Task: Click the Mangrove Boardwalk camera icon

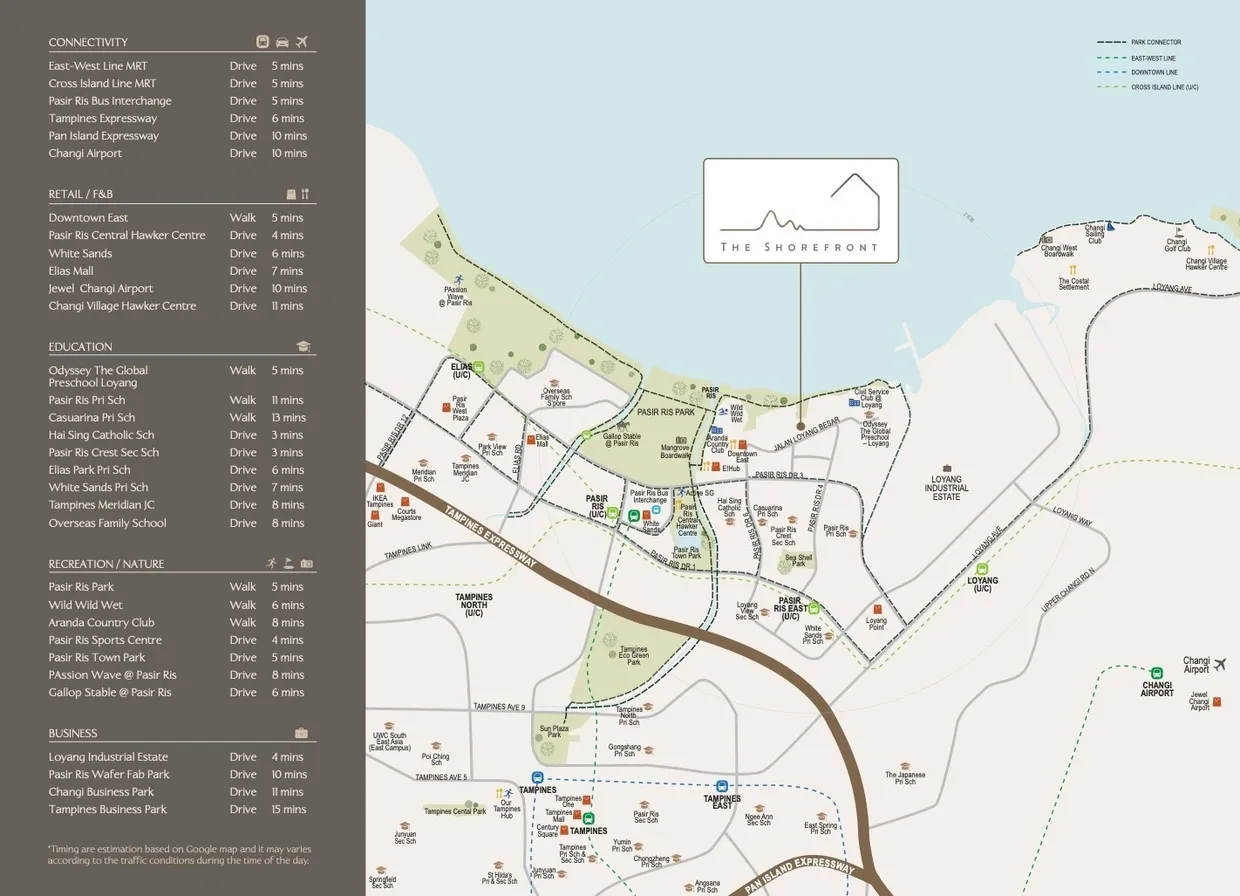Action: click(681, 440)
